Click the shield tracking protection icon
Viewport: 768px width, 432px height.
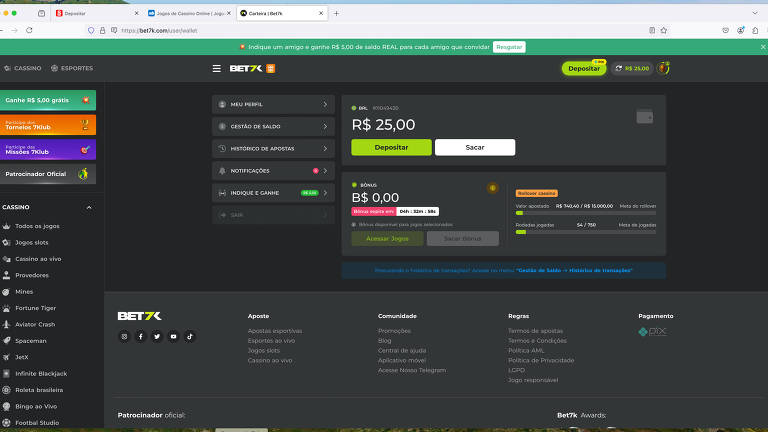(x=91, y=30)
